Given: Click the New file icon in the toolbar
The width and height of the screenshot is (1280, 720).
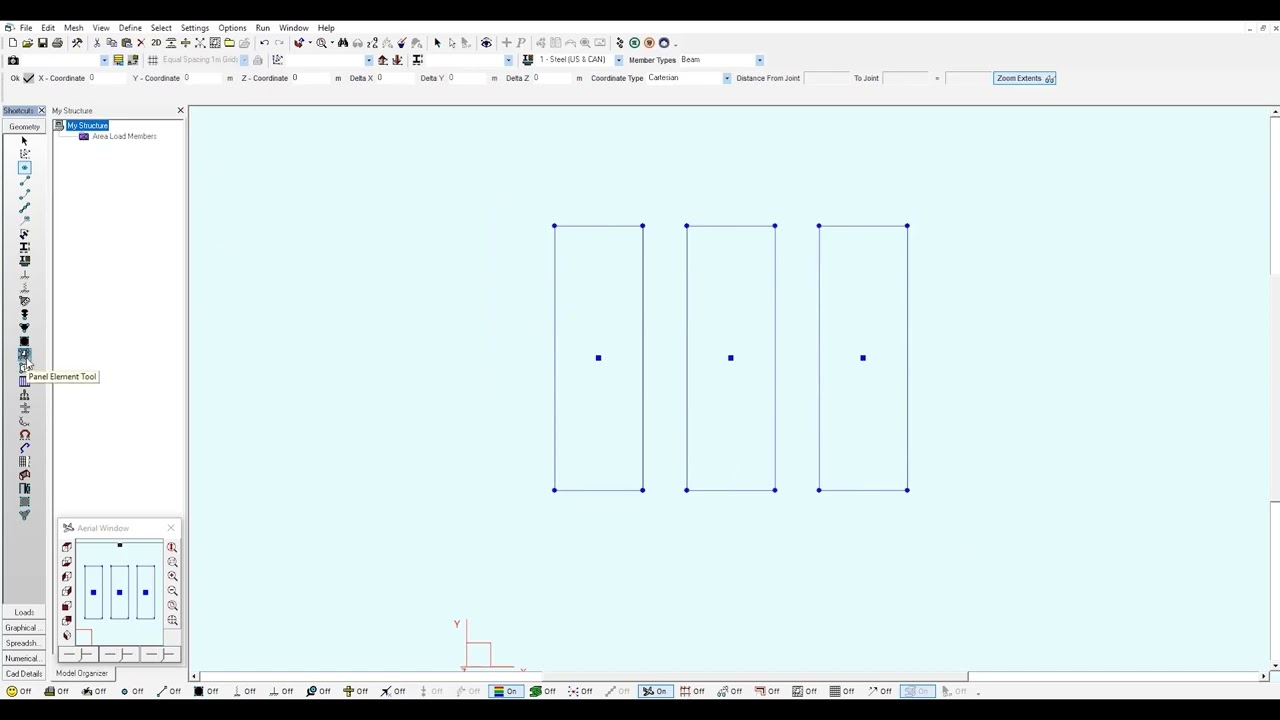Looking at the screenshot, I should (12, 43).
